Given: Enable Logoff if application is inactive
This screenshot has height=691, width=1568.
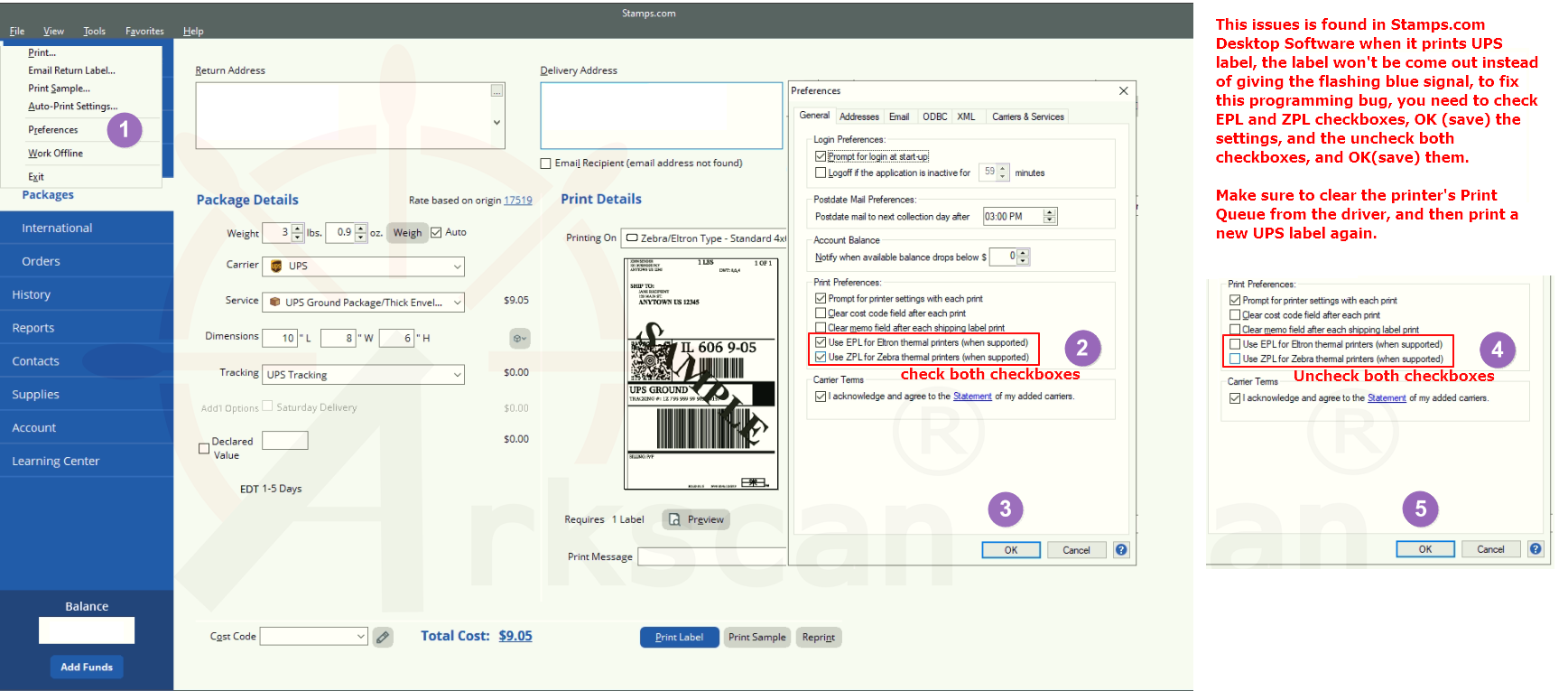Looking at the screenshot, I should pos(821,173).
